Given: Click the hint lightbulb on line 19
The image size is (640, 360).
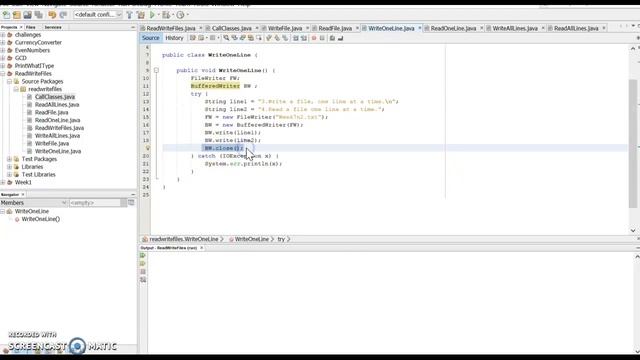Looking at the screenshot, I should click(x=148, y=148).
